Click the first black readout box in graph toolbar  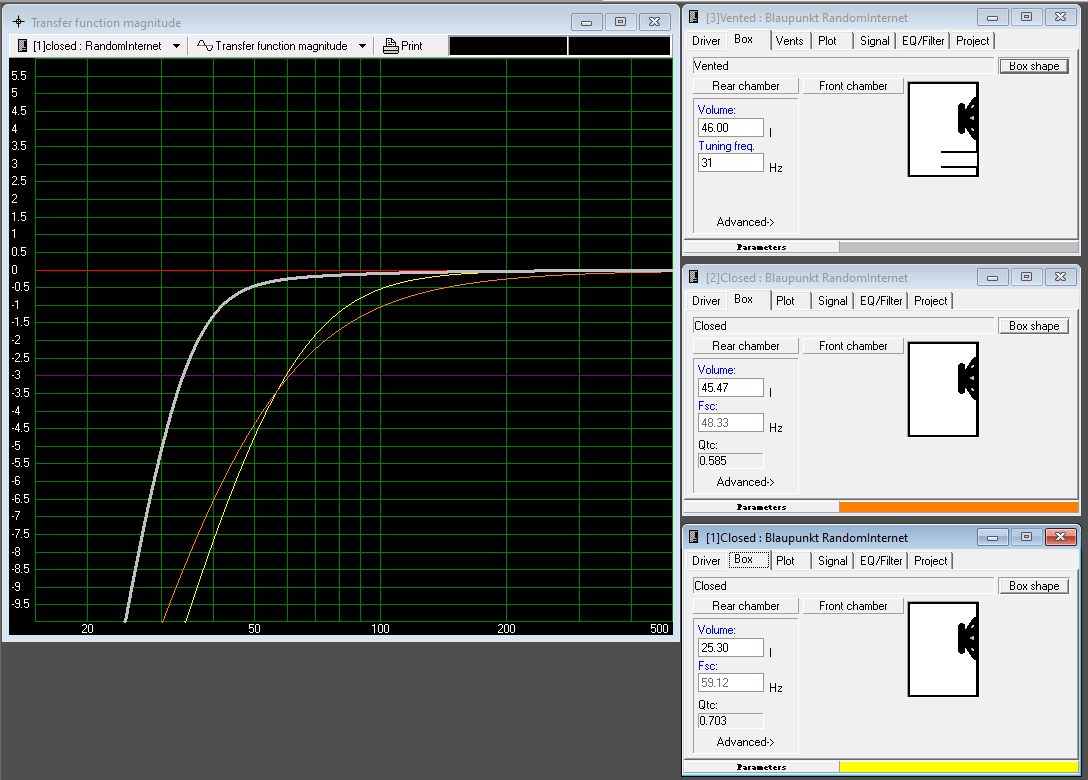click(508, 46)
